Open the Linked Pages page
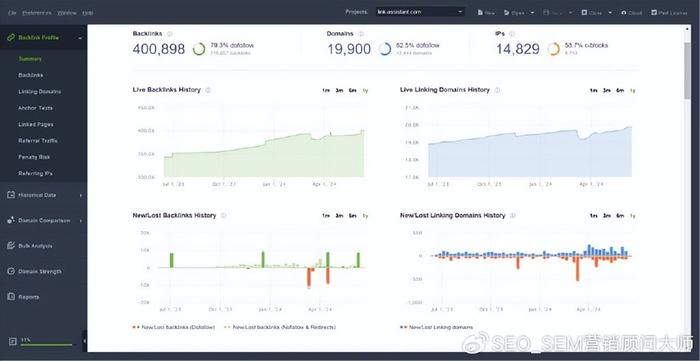Image resolution: width=700 pixels, height=361 pixels. point(35,124)
